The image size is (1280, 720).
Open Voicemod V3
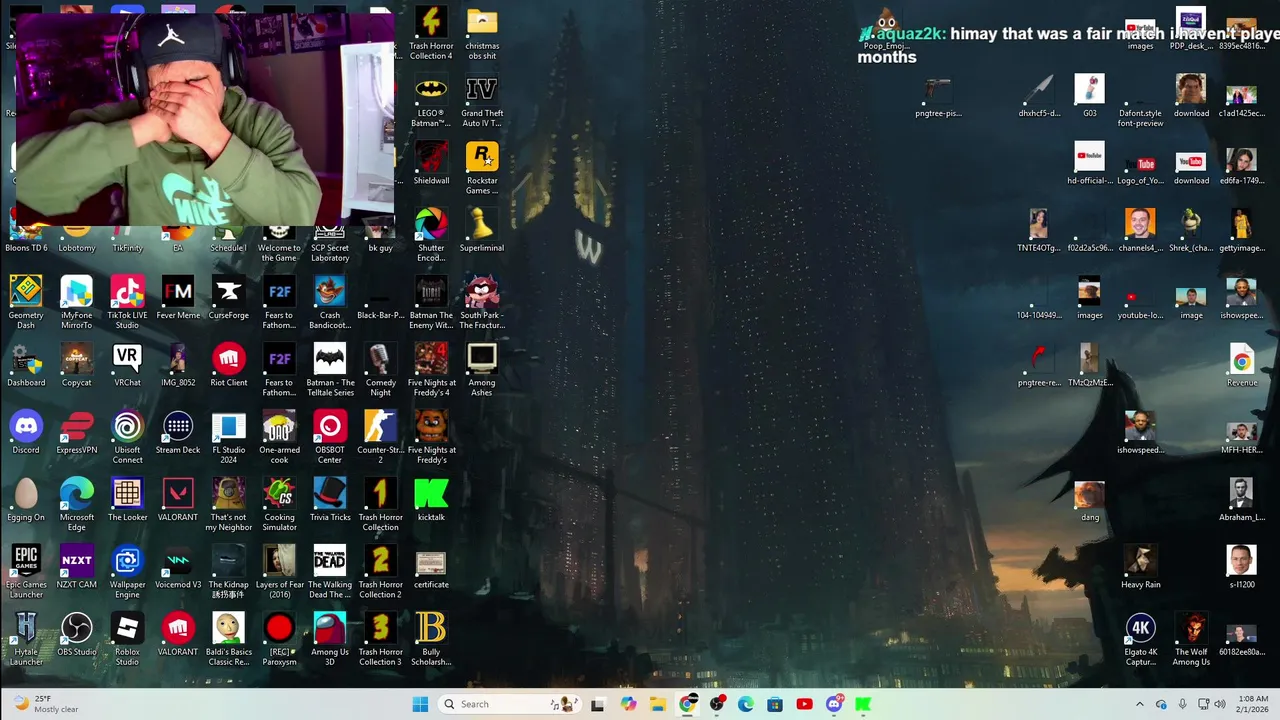[x=178, y=567]
